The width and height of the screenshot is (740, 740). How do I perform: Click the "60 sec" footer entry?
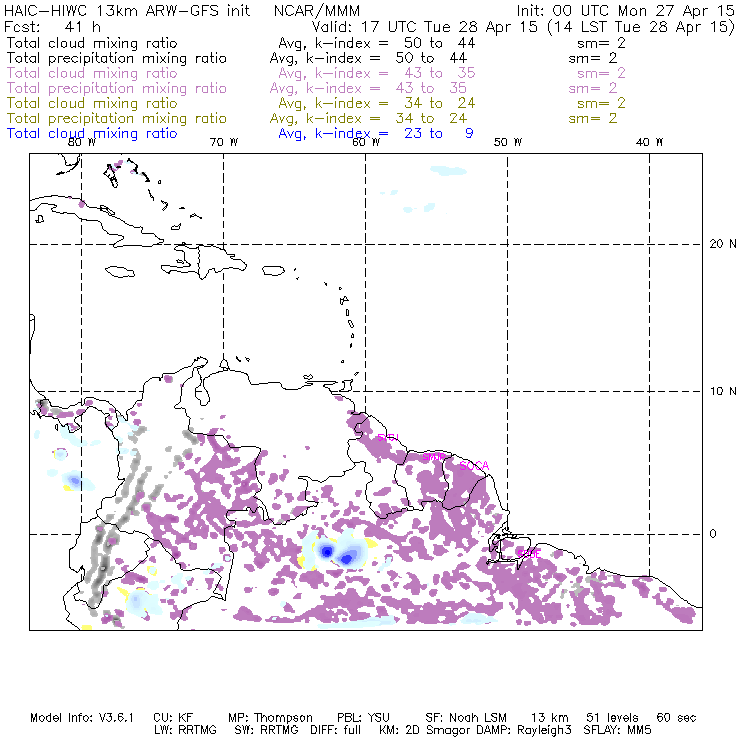coord(676,718)
